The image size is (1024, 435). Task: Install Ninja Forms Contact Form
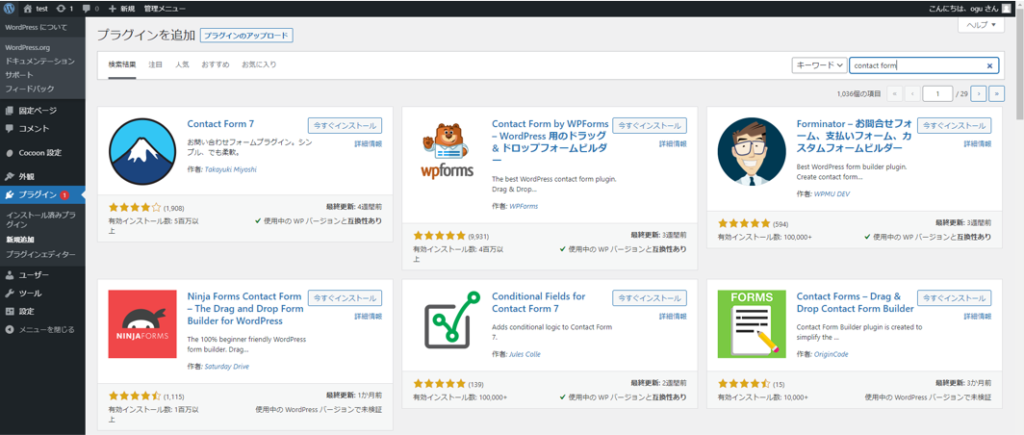click(x=345, y=297)
